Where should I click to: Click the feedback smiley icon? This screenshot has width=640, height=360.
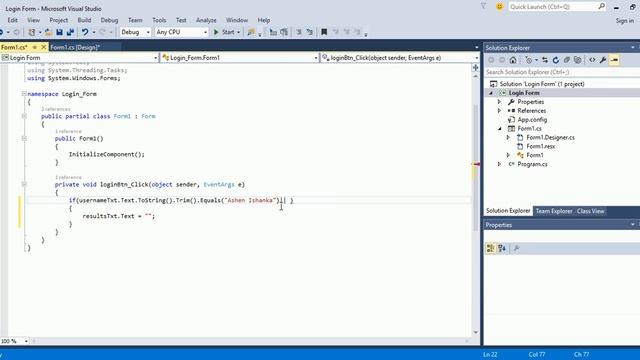499,7
